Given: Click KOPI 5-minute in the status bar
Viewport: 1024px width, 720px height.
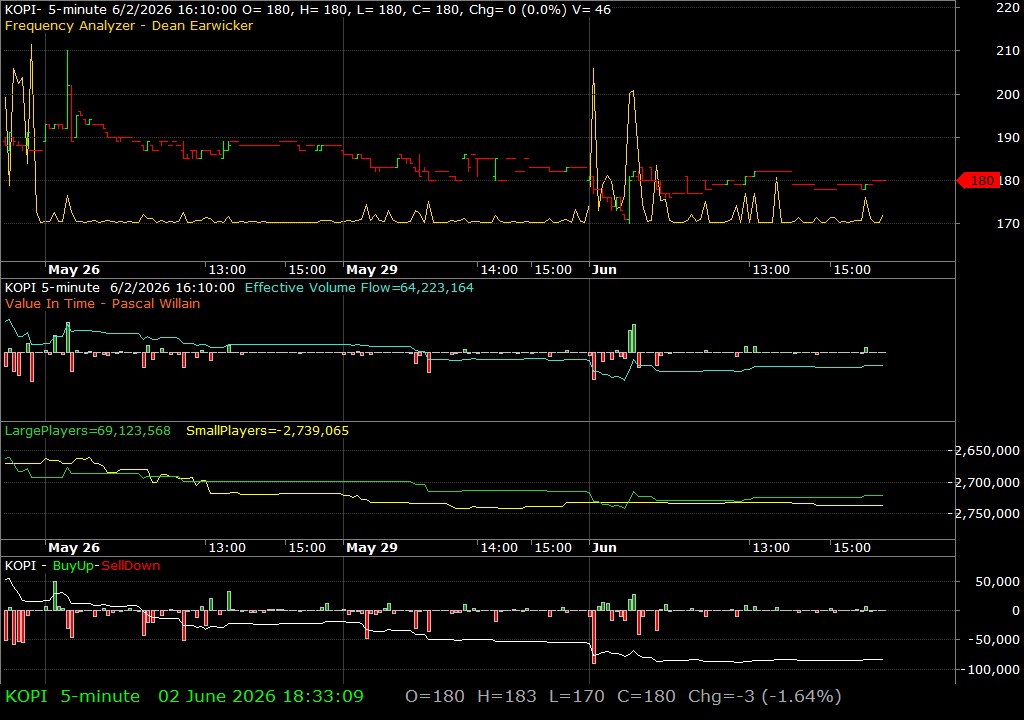Looking at the screenshot, I should coord(72,696).
